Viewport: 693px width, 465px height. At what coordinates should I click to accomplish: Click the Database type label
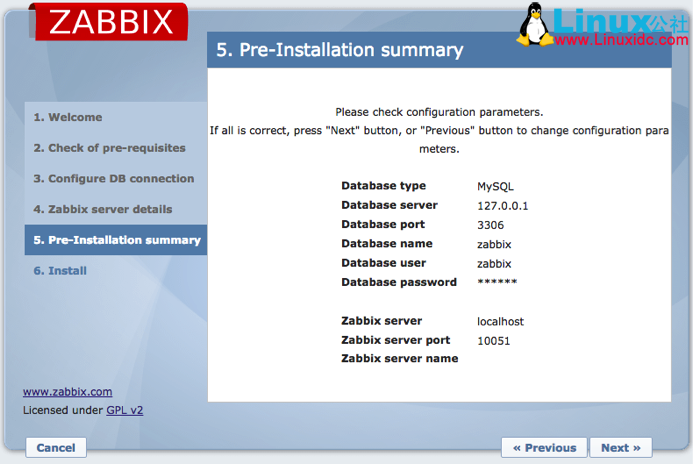coord(384,186)
